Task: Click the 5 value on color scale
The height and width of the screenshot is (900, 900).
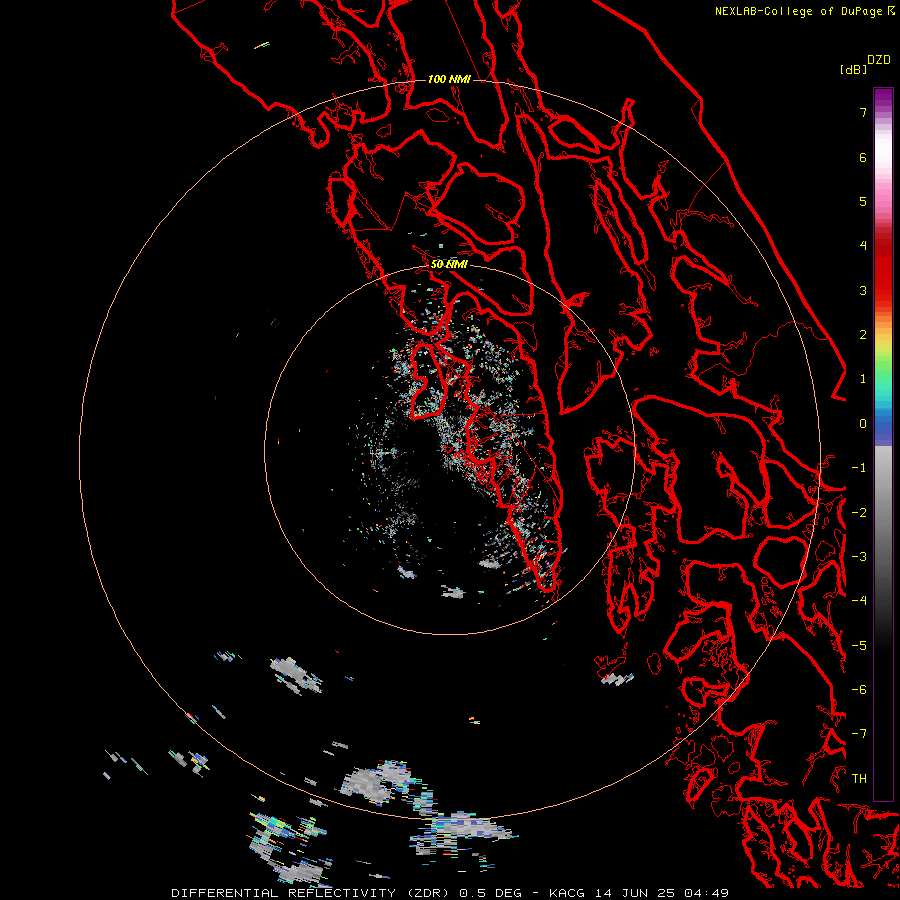Action: point(863,201)
